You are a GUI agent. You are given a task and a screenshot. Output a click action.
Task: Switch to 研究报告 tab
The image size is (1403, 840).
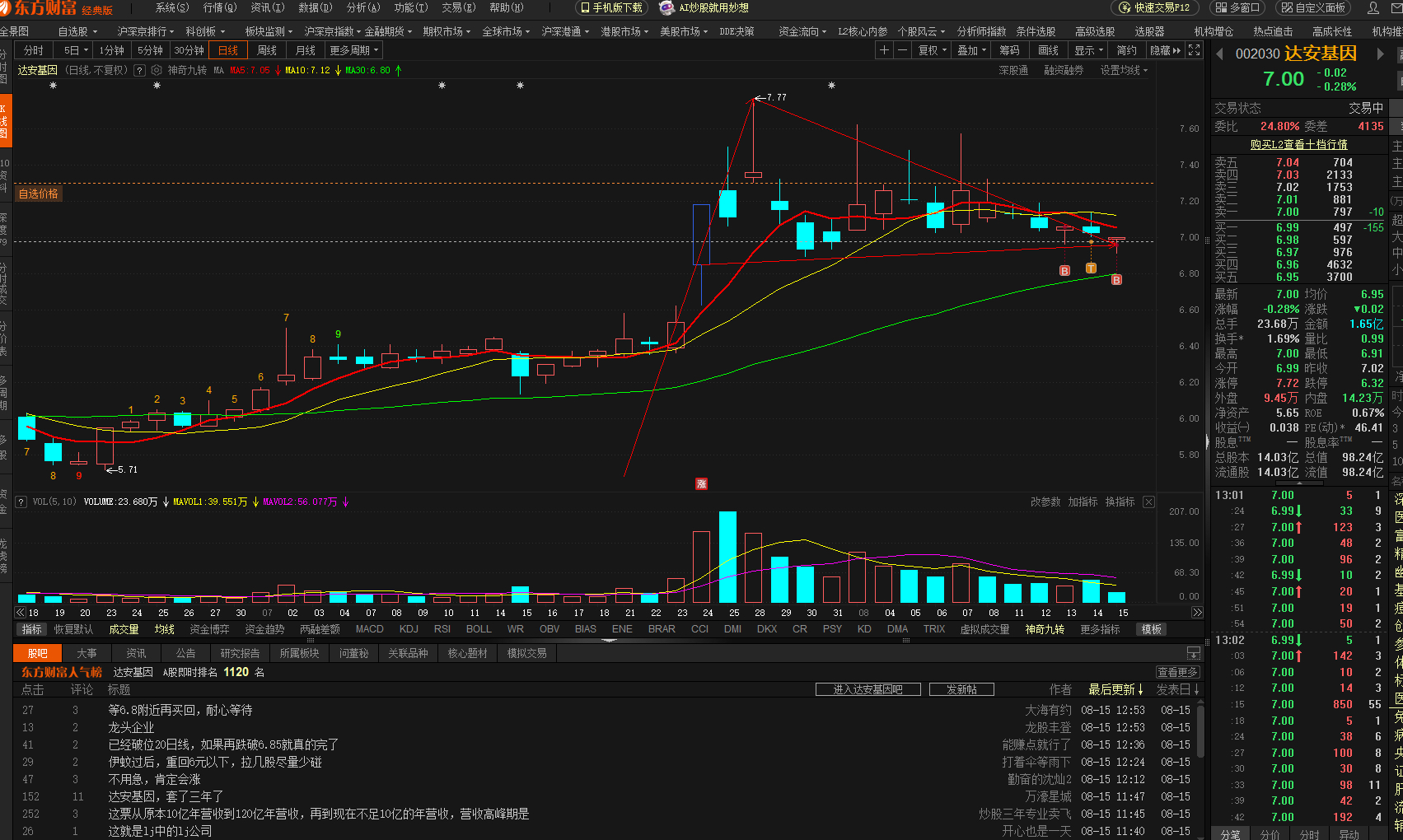(240, 653)
